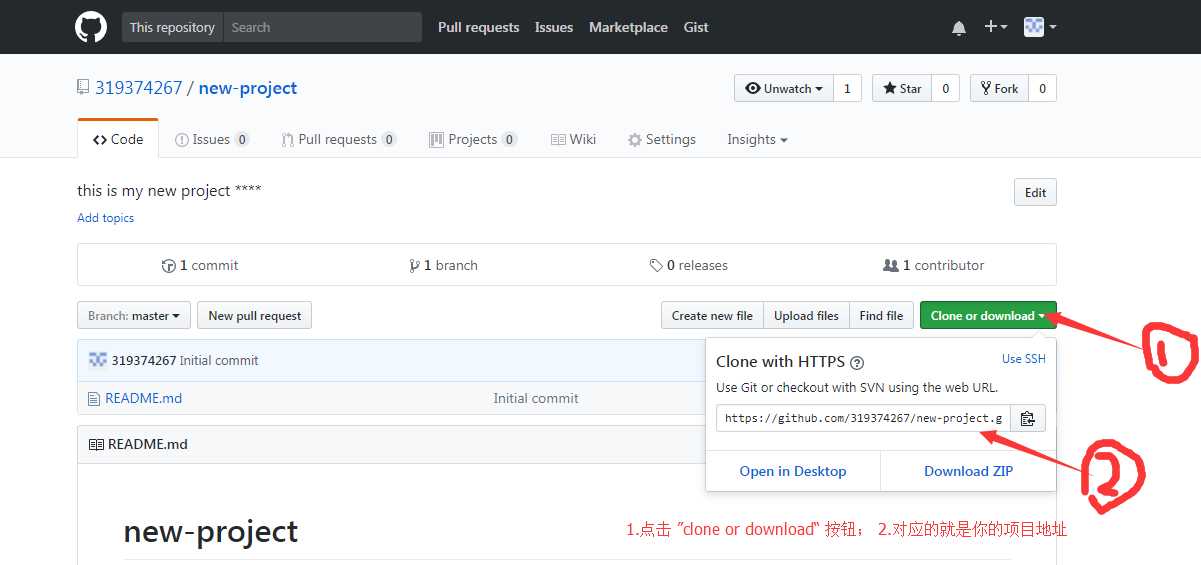Fork the repository
Screen dimensions: 1201x565
pyautogui.click(x=999, y=88)
